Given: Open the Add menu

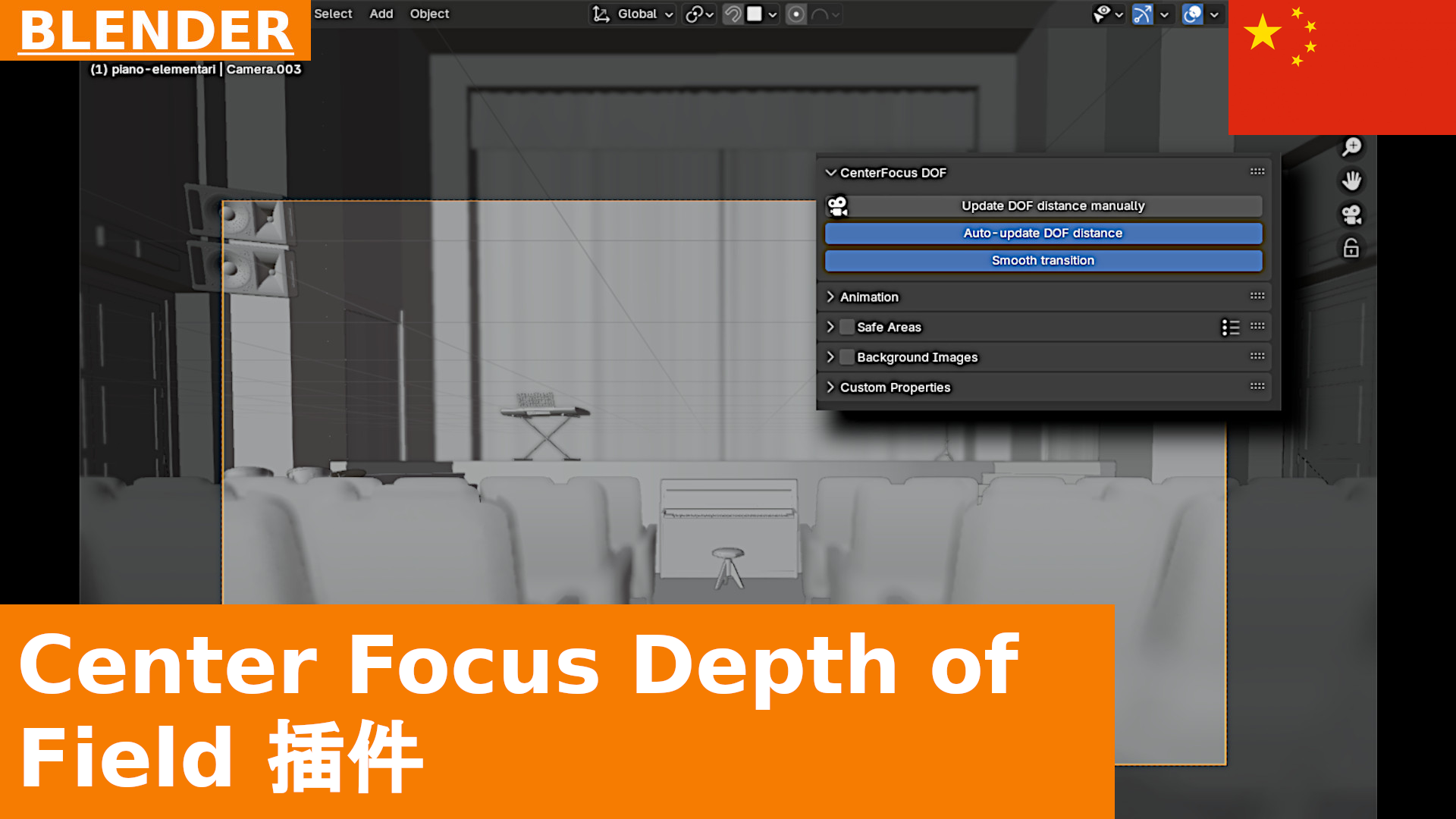Looking at the screenshot, I should tap(381, 14).
